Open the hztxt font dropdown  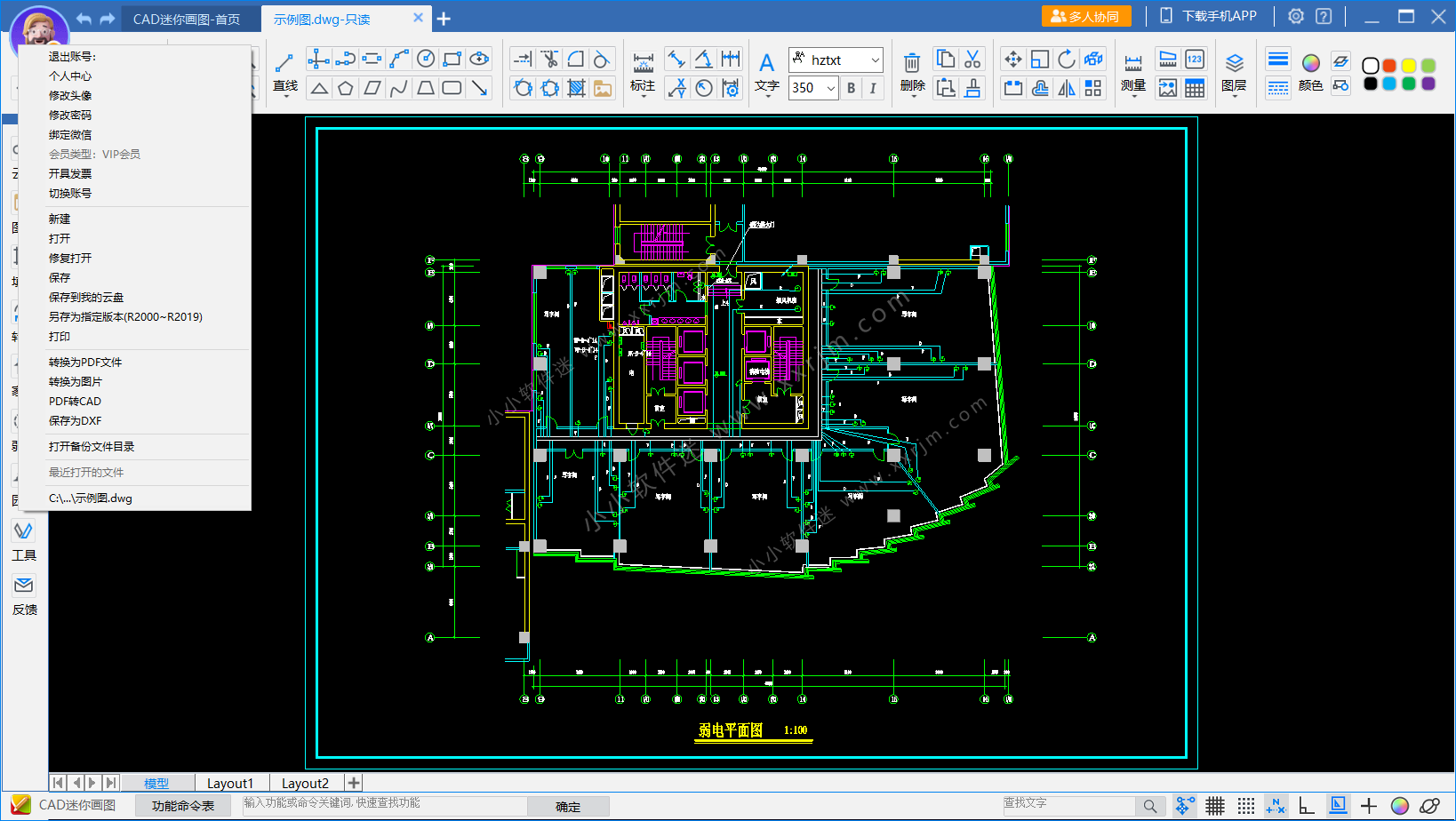pos(875,60)
